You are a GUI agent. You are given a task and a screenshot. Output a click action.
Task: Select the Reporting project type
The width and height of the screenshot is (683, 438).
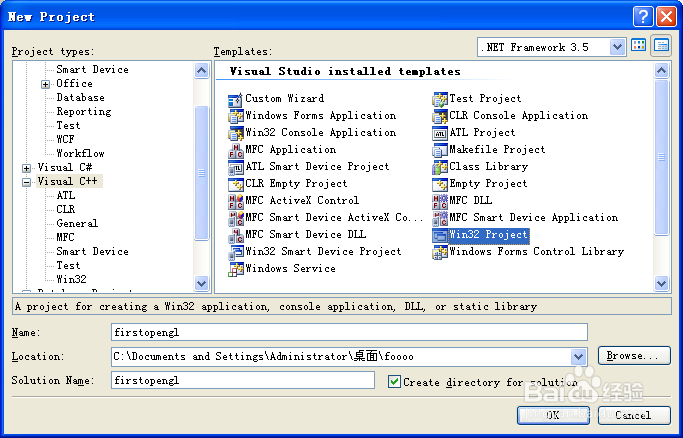pyautogui.click(x=84, y=111)
